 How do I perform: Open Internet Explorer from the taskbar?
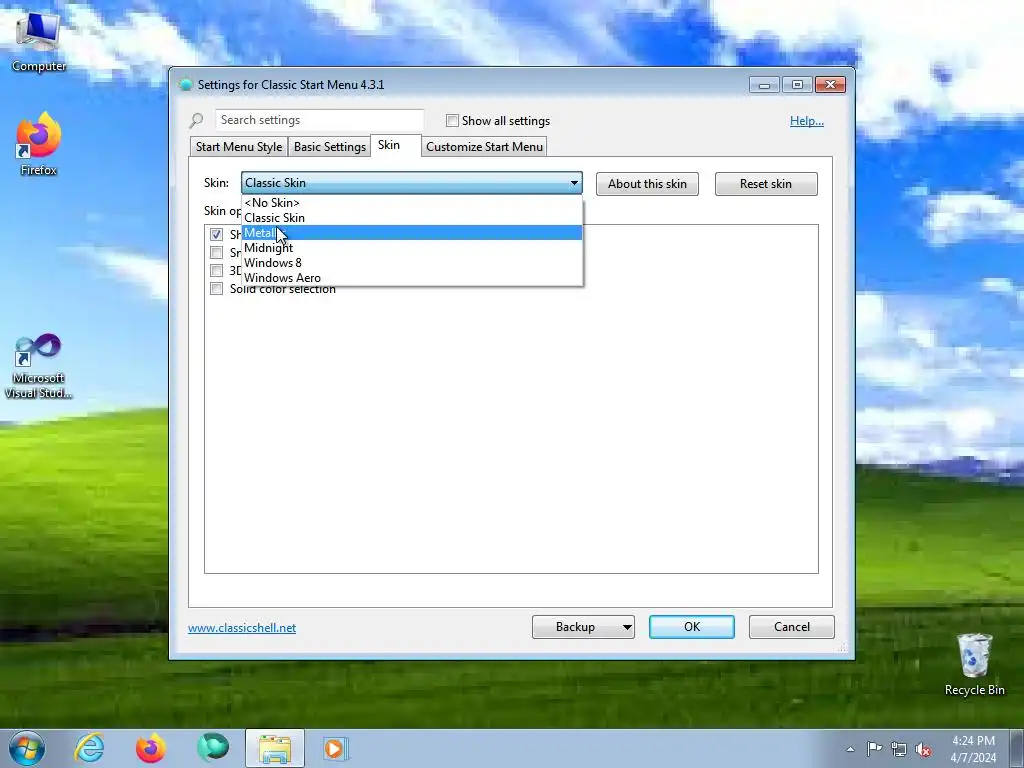(x=89, y=748)
